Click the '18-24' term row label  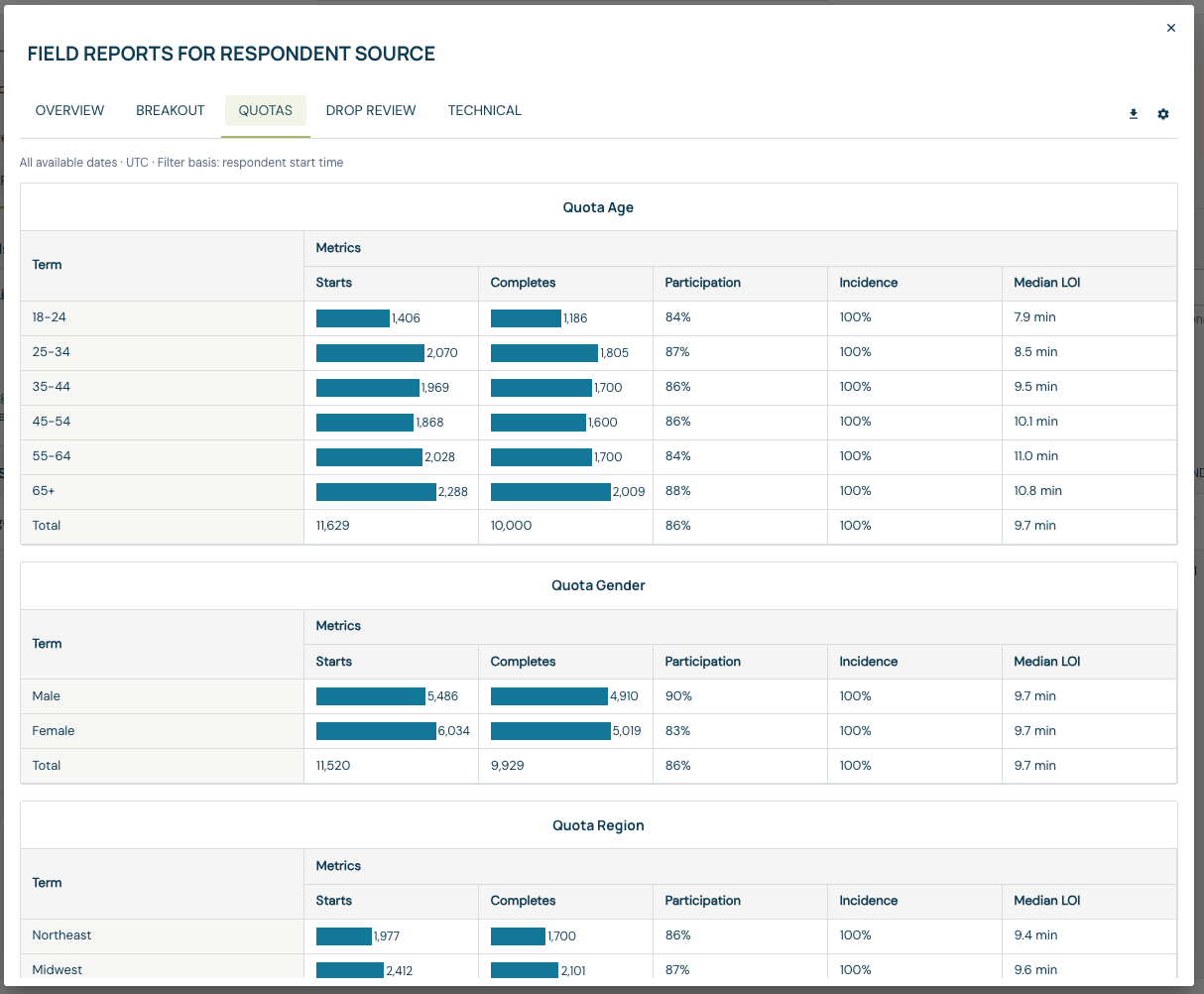[50, 317]
